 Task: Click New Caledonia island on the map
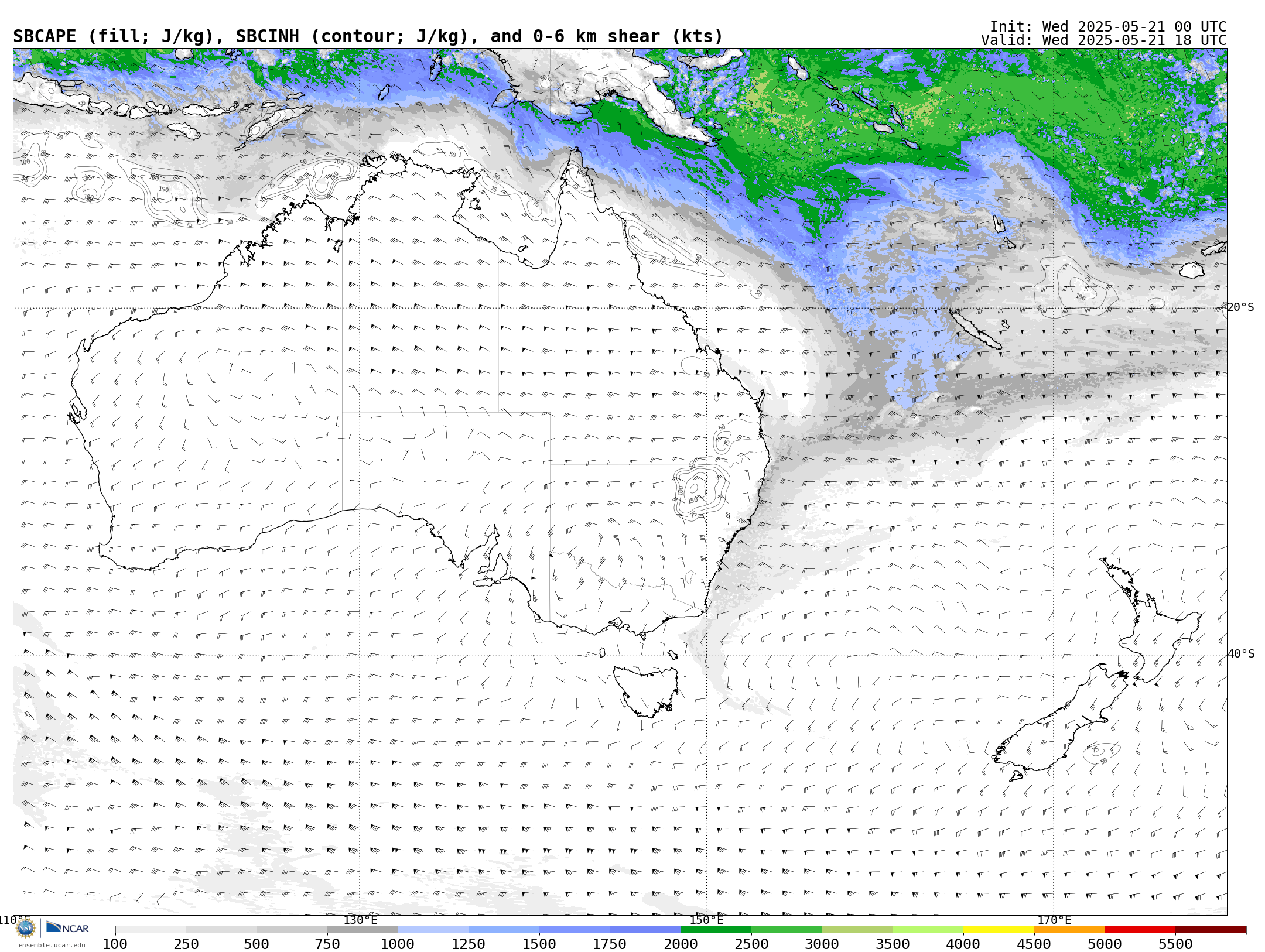pos(975,330)
